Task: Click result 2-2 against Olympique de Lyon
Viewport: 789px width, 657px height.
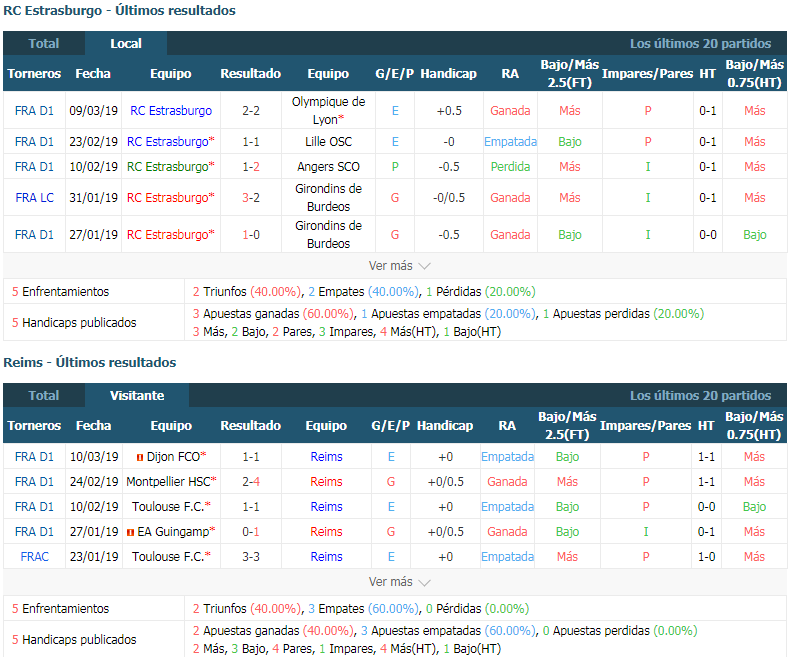Action: point(251,111)
